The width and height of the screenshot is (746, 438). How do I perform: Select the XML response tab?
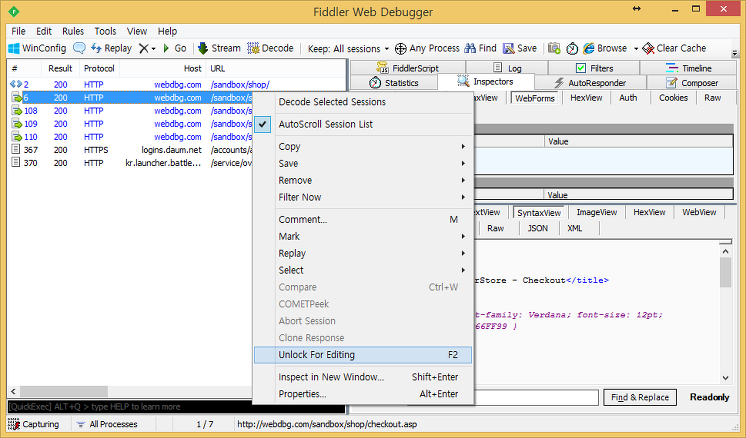tap(575, 228)
